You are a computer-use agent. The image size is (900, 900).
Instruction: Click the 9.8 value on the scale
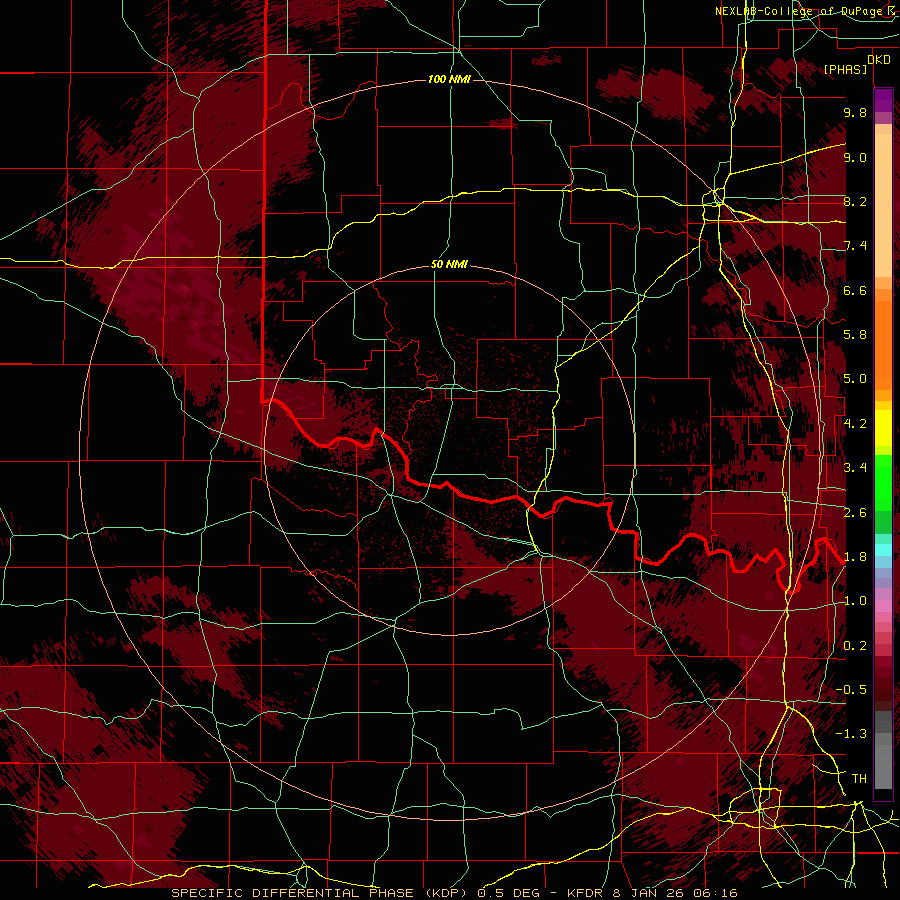[x=855, y=112]
